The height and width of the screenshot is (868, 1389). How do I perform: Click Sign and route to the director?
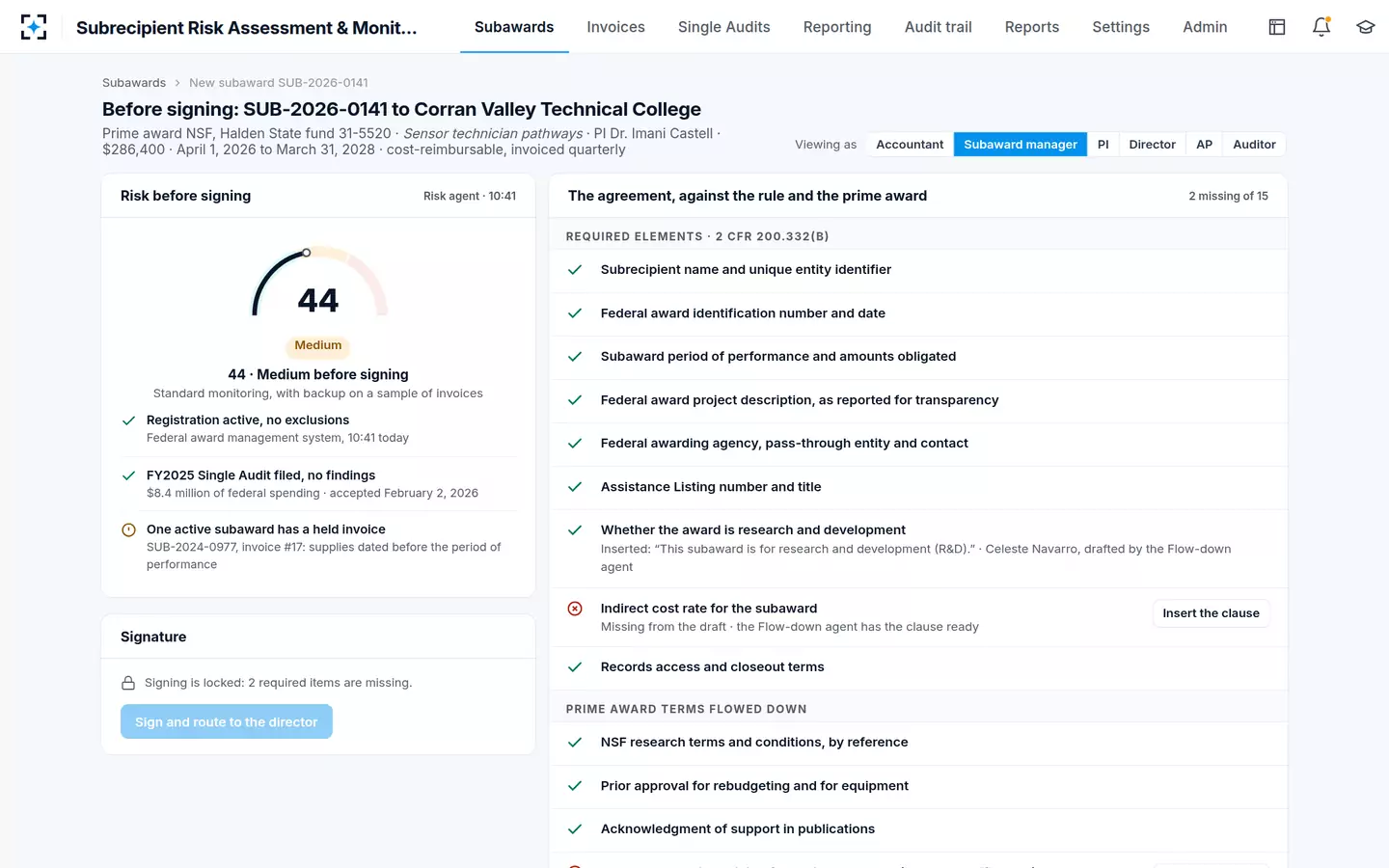click(227, 721)
